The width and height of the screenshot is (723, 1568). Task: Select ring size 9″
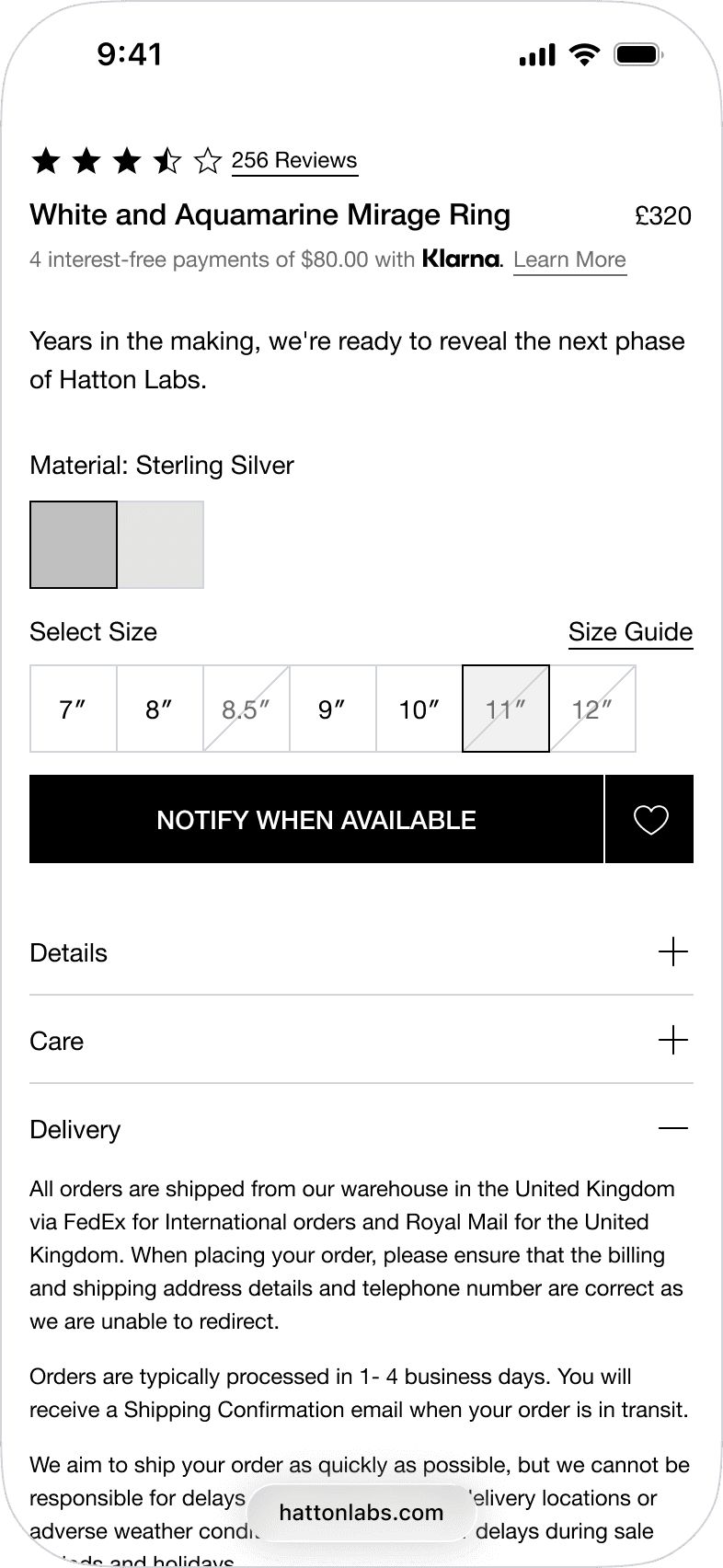333,709
